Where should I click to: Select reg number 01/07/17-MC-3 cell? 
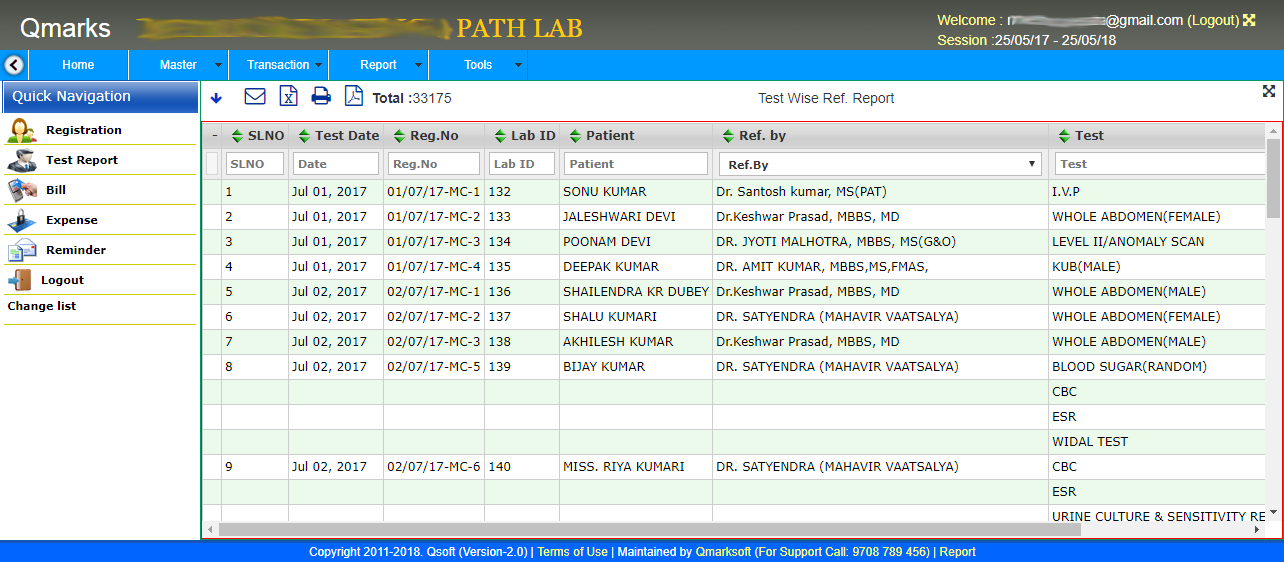point(434,242)
